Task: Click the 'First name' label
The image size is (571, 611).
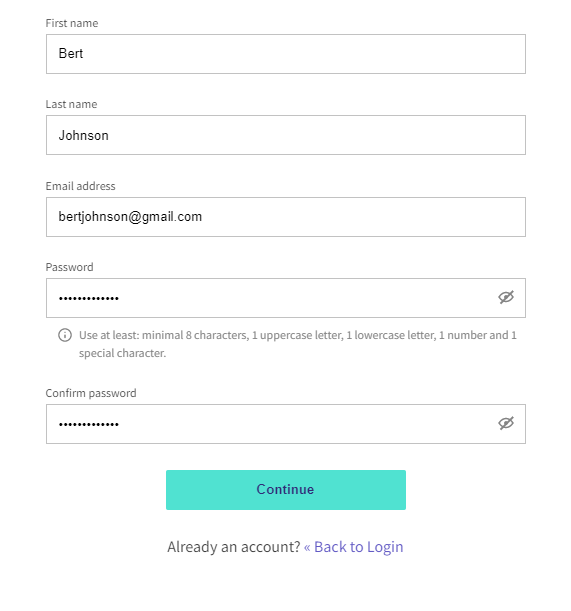Action: click(72, 23)
